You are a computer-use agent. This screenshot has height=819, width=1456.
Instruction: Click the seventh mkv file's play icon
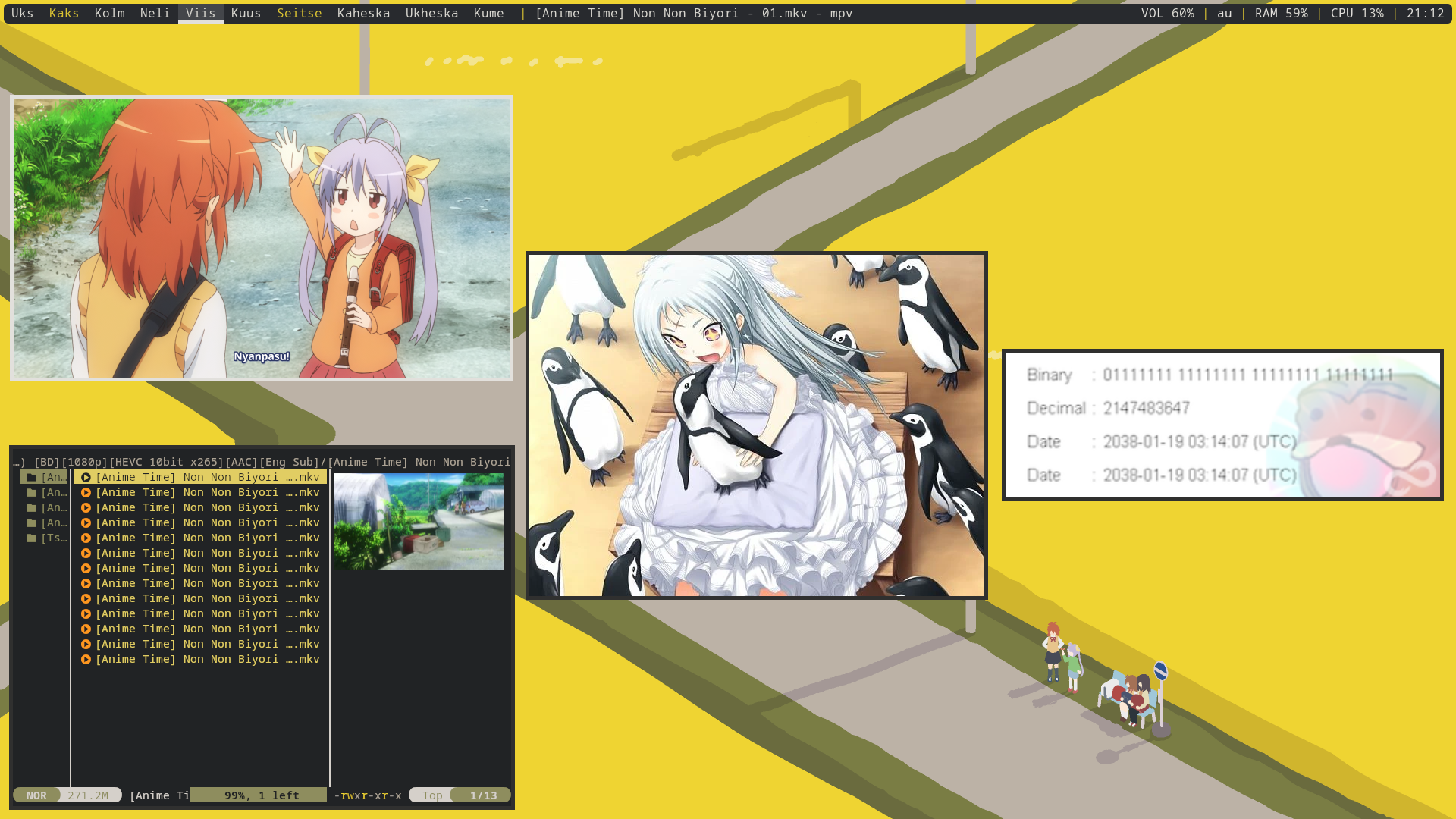pyautogui.click(x=86, y=568)
